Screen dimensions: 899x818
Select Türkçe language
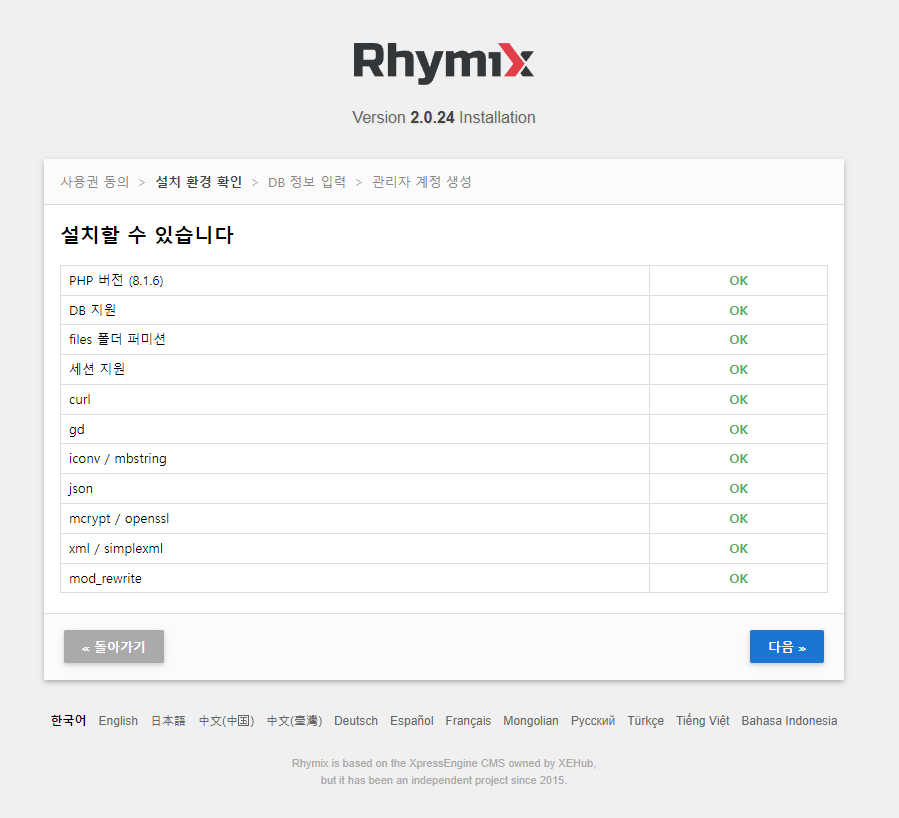point(646,721)
